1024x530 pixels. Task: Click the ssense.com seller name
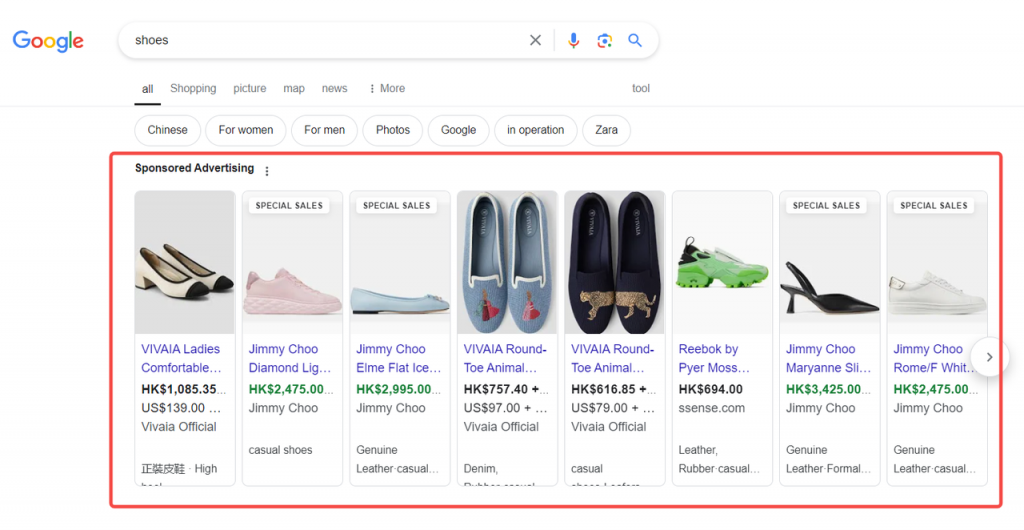(x=712, y=408)
